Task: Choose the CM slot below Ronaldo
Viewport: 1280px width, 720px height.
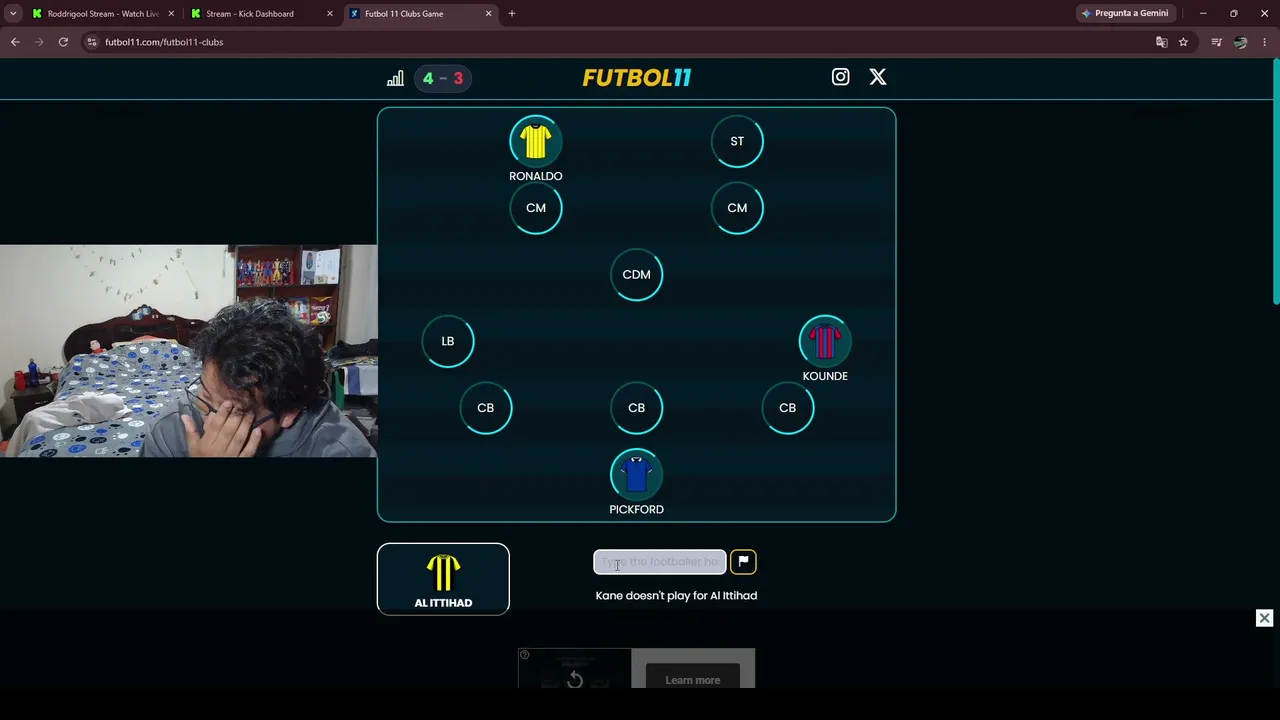Action: tap(536, 208)
